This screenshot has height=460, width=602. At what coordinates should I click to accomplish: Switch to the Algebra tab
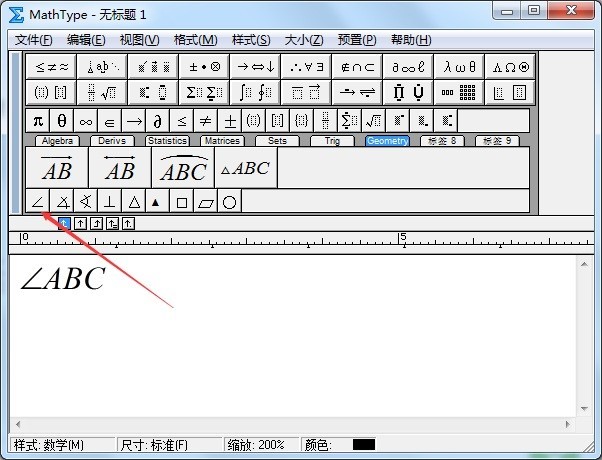click(x=59, y=141)
